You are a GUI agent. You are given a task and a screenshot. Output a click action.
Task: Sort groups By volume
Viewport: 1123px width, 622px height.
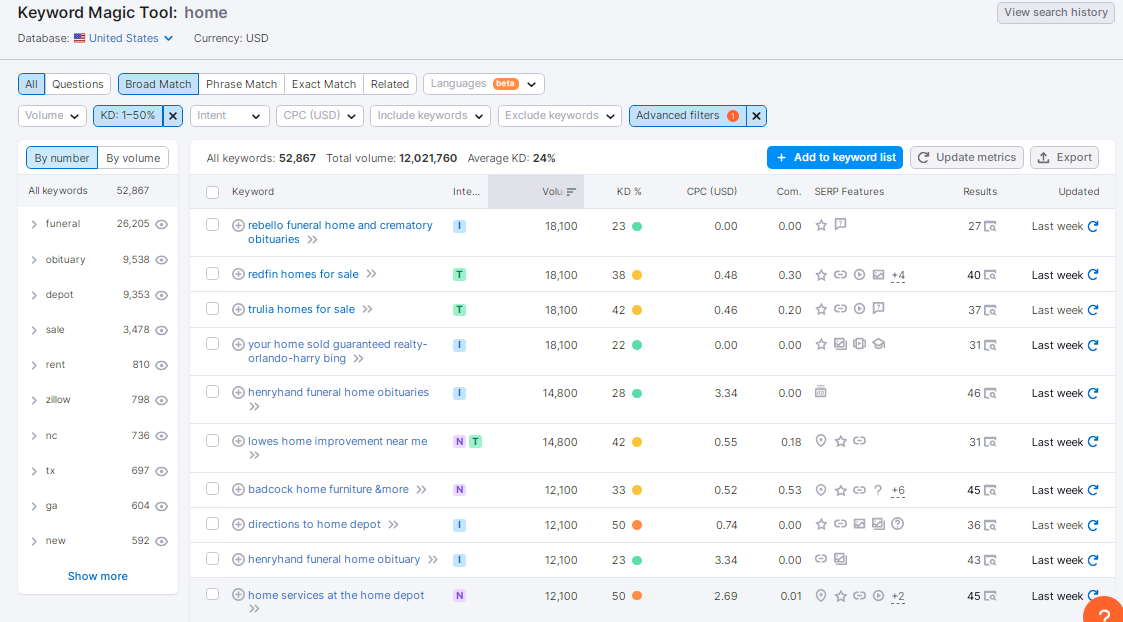[133, 158]
